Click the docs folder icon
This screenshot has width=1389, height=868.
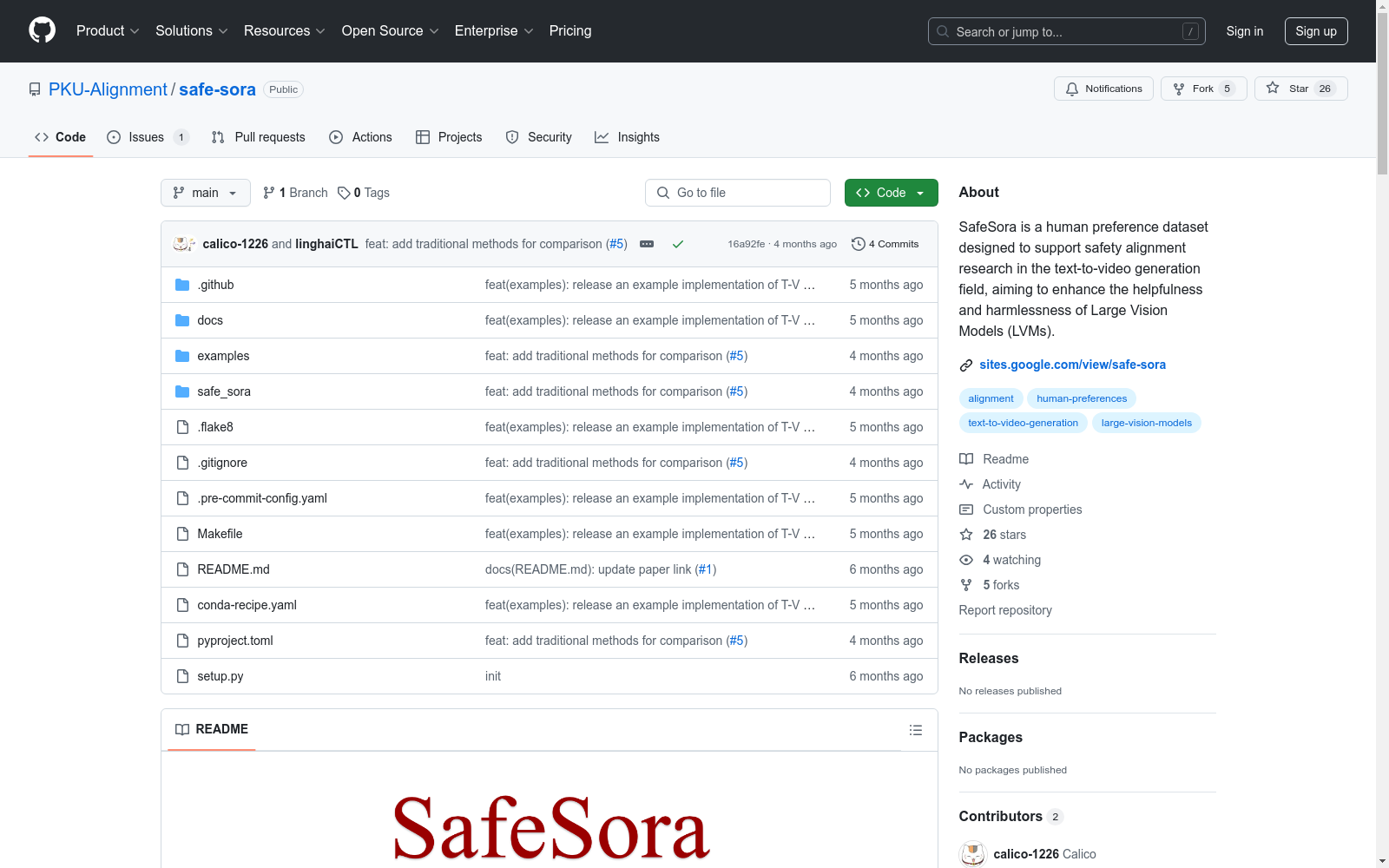tap(182, 320)
